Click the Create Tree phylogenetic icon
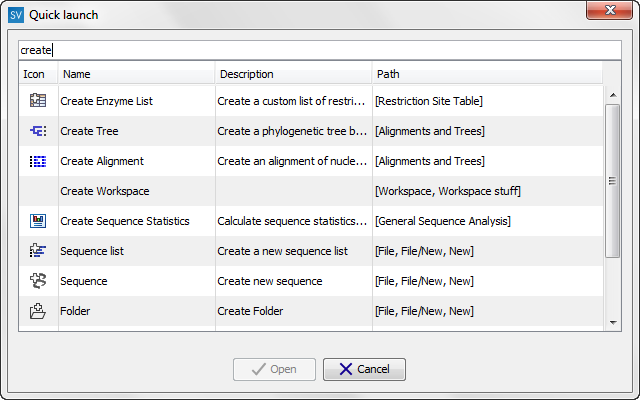Viewport: 640px width, 400px height. (x=38, y=131)
